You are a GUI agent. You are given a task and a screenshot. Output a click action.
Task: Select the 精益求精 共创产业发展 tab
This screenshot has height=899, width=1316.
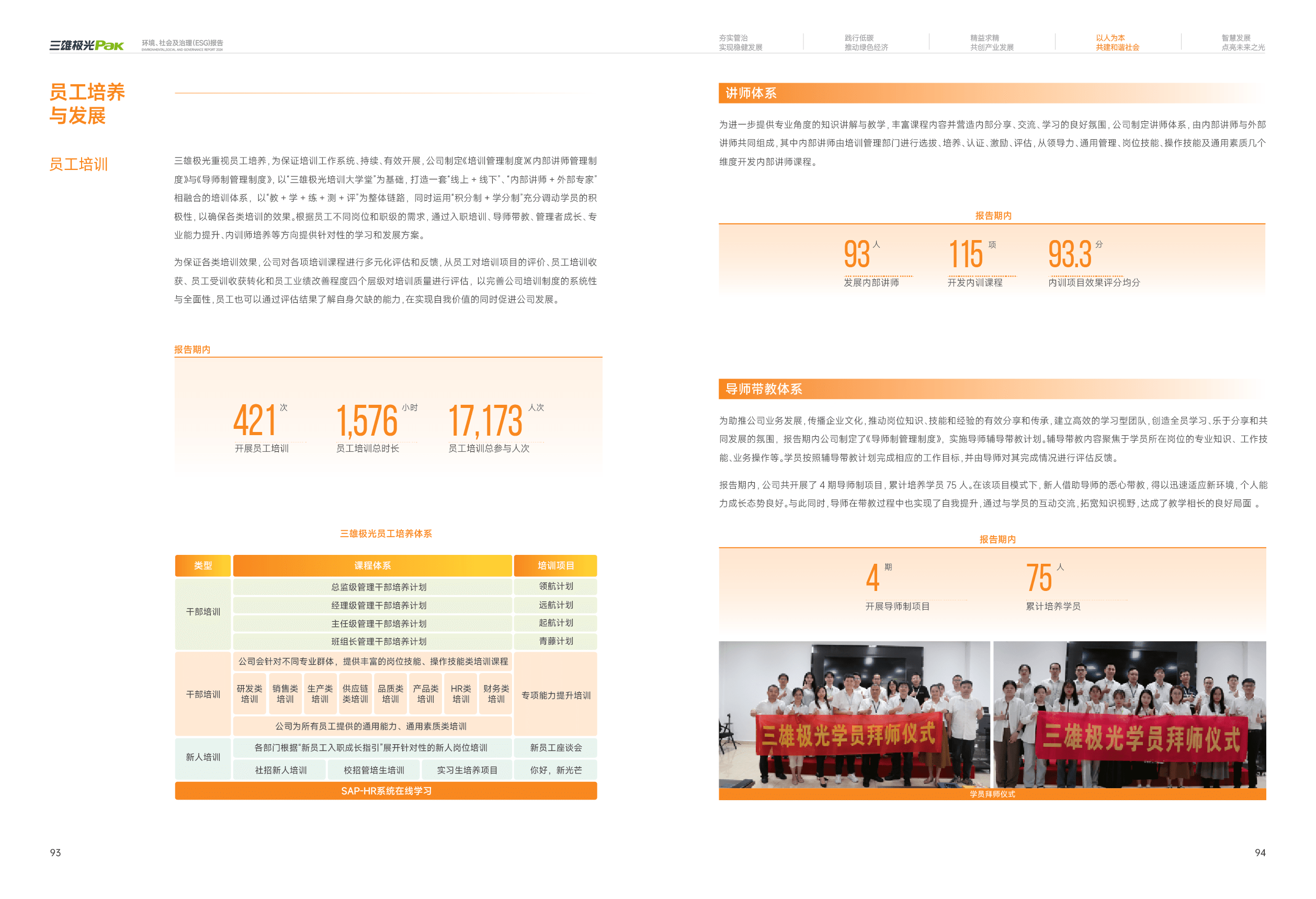coord(992,42)
